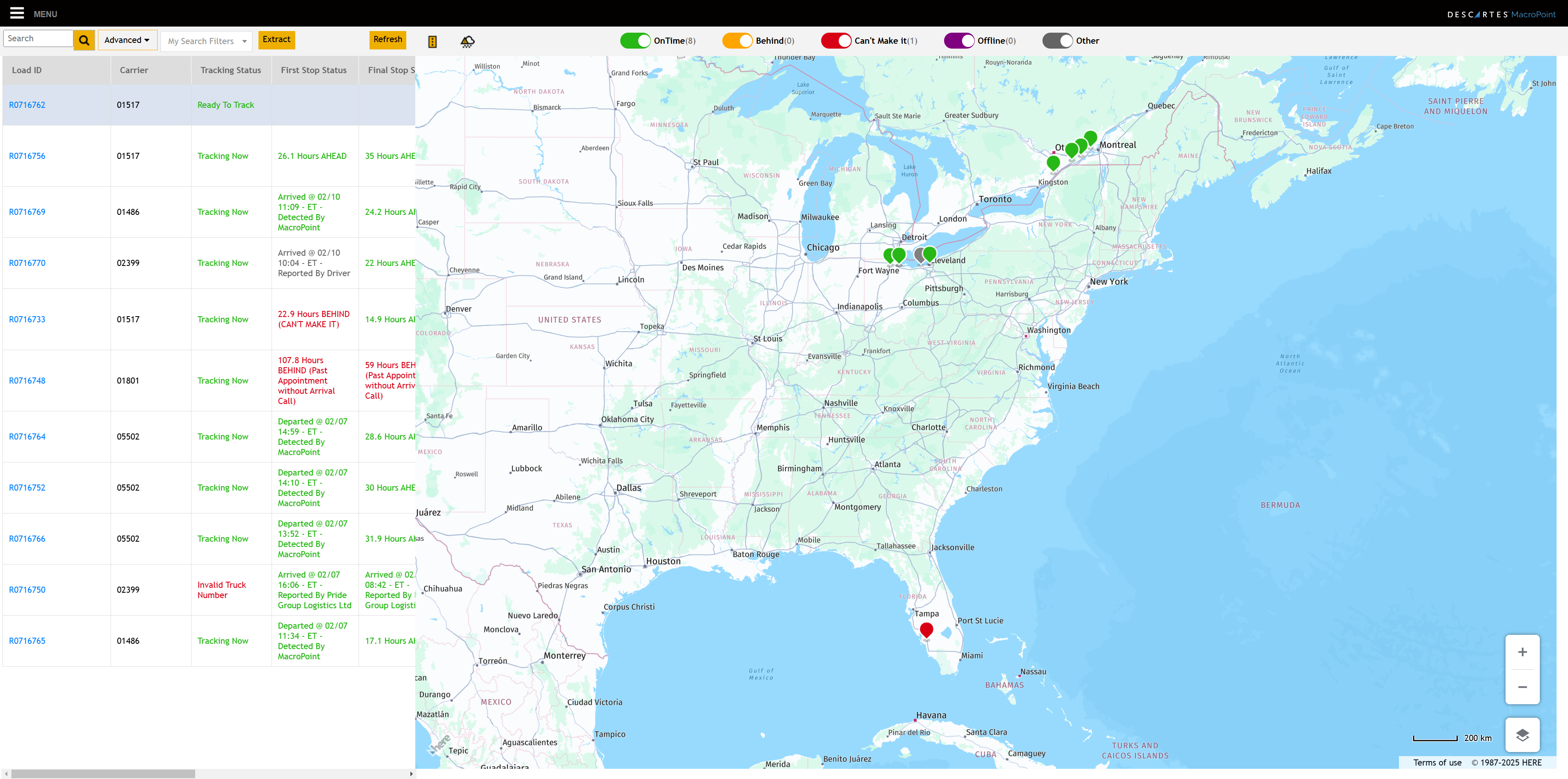1568x779 pixels.
Task: Open load R0716733 link
Action: coord(27,319)
